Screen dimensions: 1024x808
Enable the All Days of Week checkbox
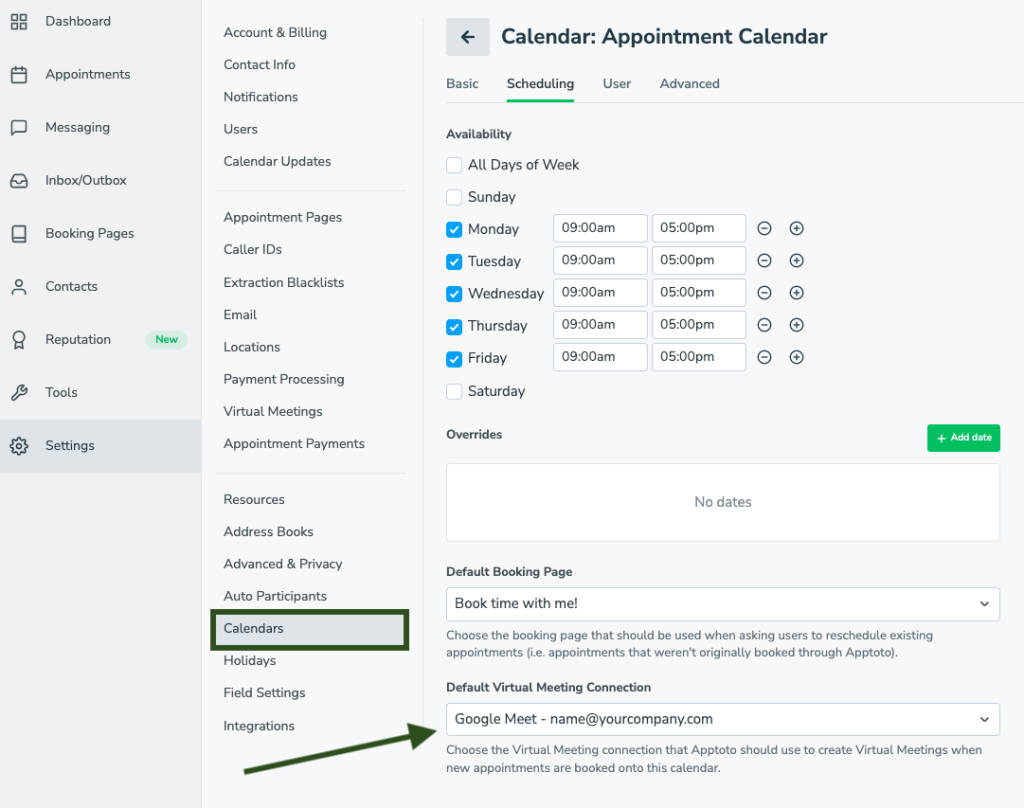(x=454, y=165)
